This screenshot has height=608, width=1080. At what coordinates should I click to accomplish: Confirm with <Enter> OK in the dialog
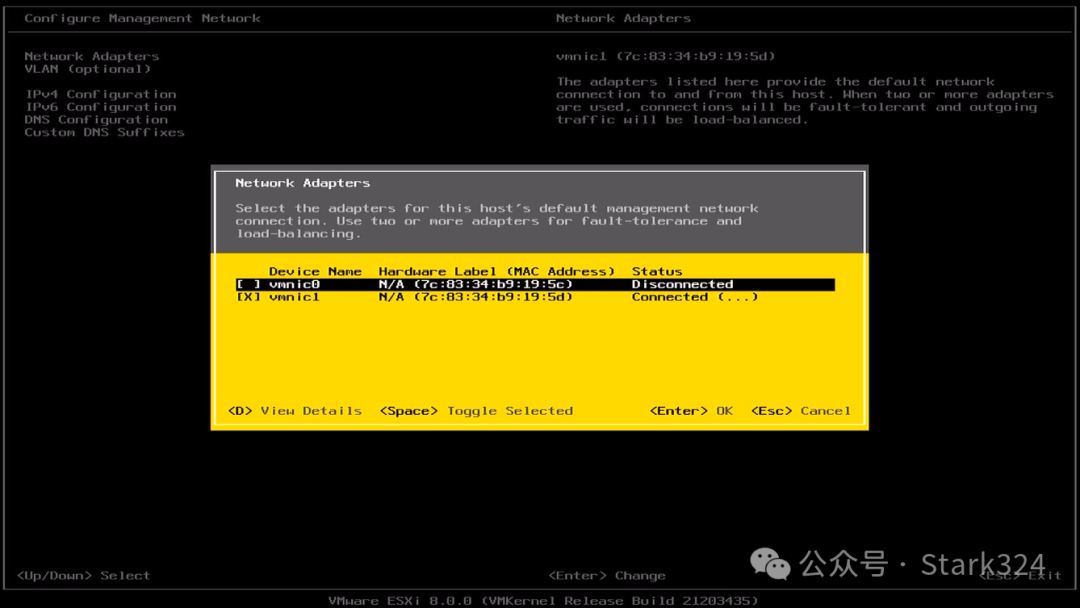click(x=692, y=411)
